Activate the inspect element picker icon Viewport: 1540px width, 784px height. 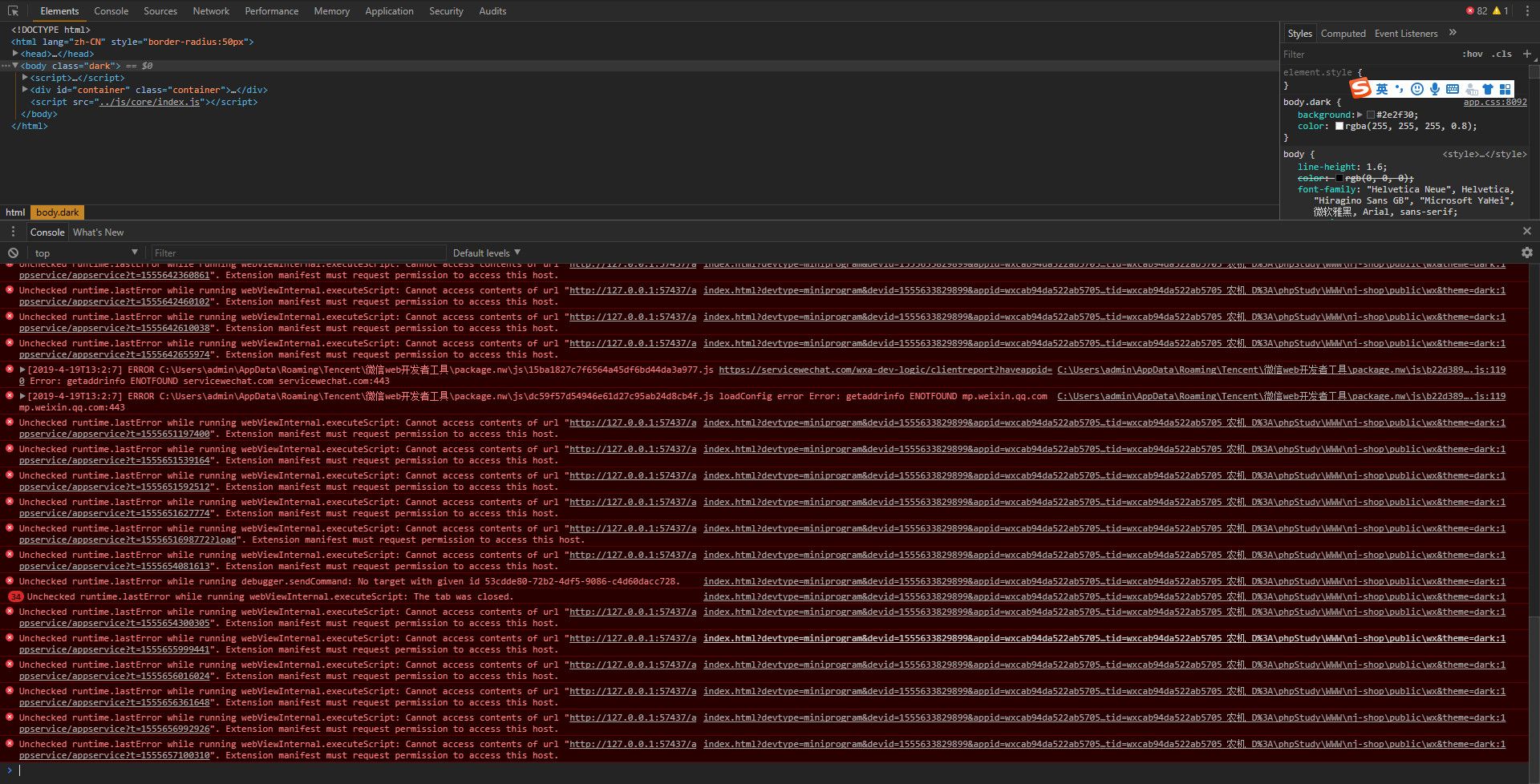13,11
